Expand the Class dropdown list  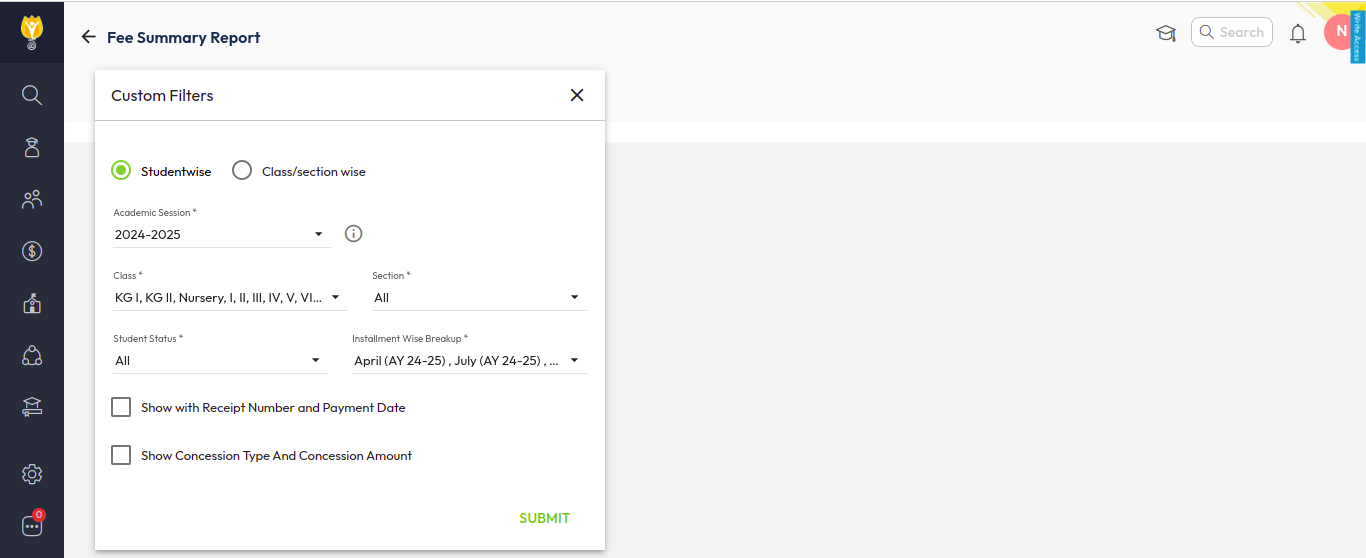click(x=229, y=298)
